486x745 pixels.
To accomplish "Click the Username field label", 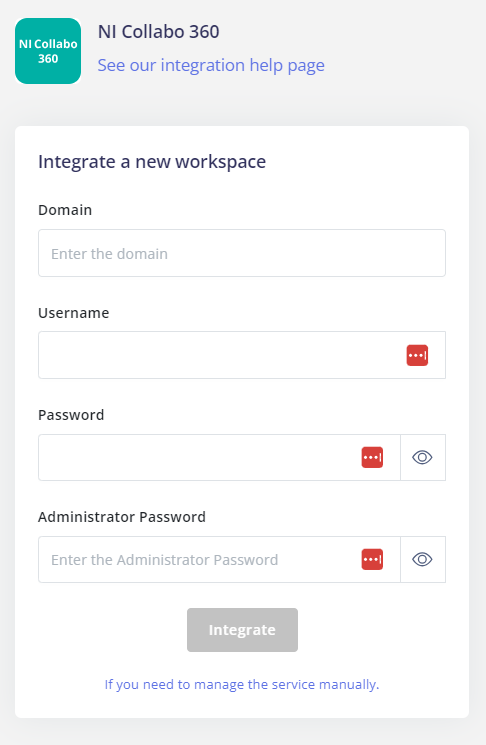I will [74, 313].
